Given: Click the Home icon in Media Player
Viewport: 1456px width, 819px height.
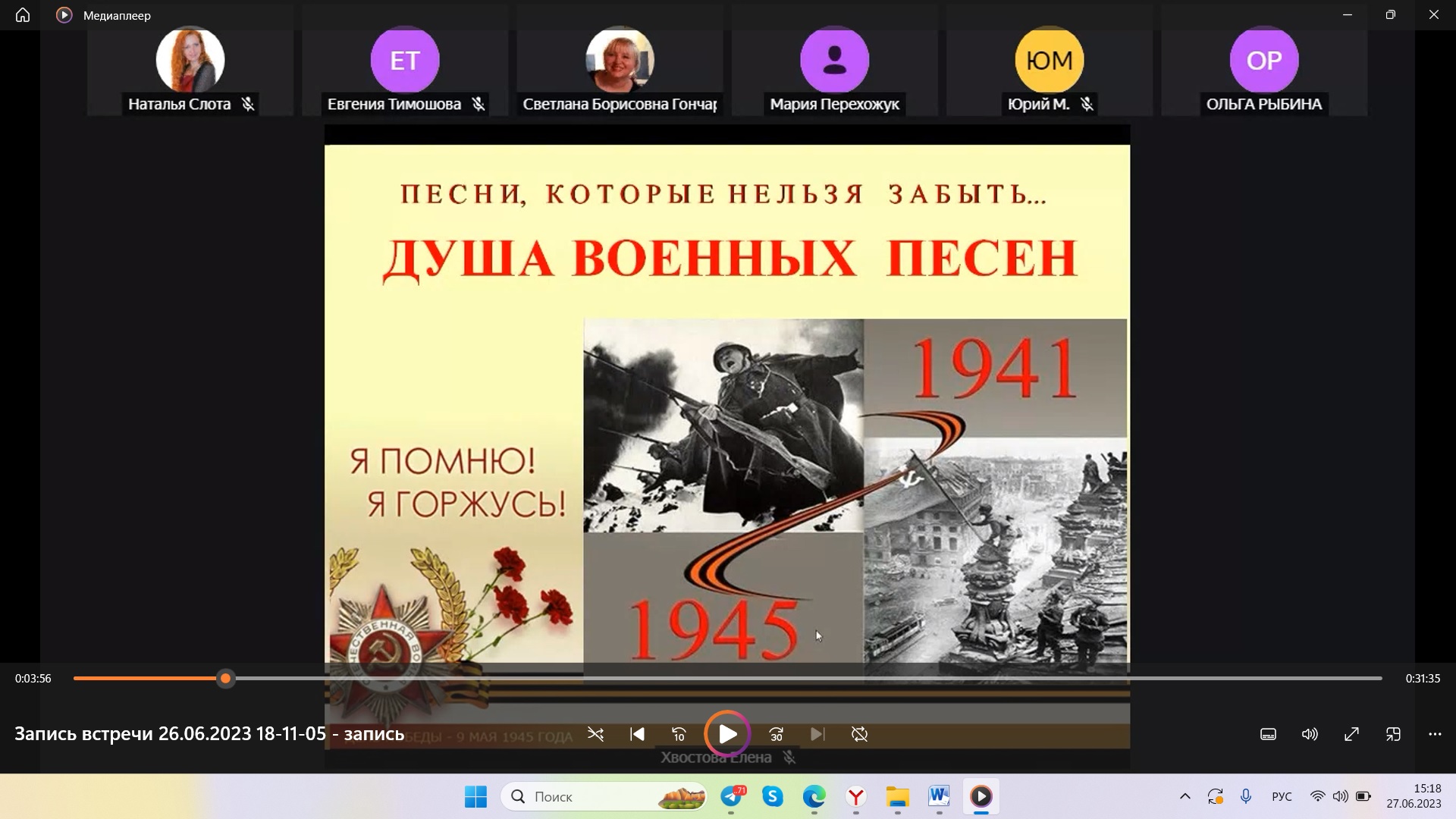Looking at the screenshot, I should pyautogui.click(x=23, y=15).
